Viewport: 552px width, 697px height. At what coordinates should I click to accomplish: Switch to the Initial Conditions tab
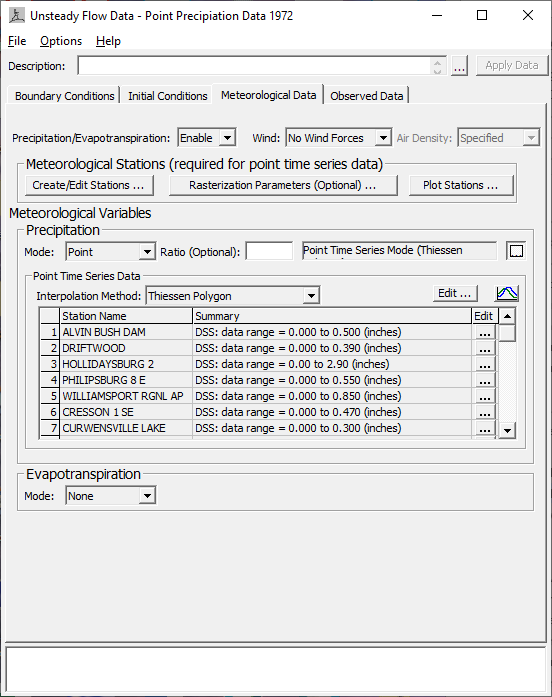168,96
